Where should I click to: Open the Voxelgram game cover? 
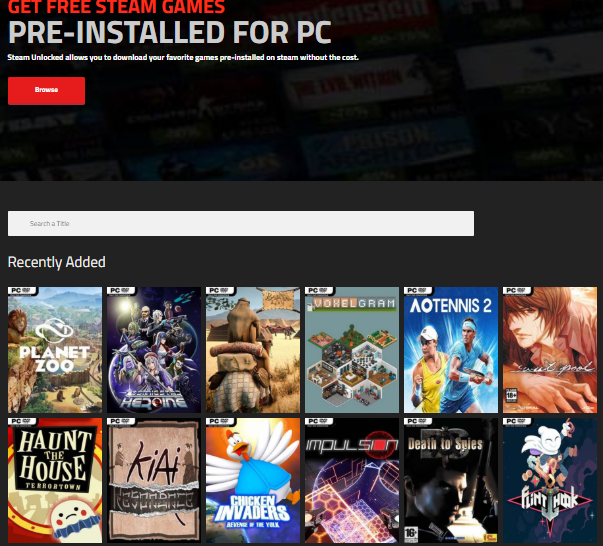(352, 350)
